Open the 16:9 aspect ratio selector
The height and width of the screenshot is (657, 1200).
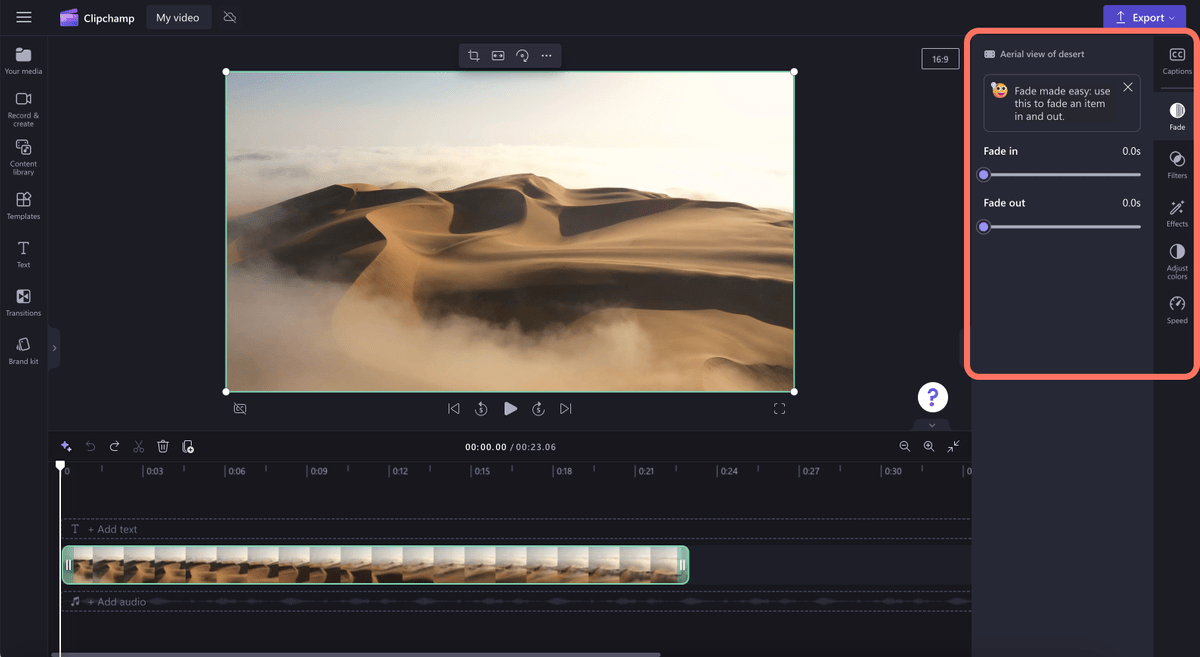coord(940,59)
